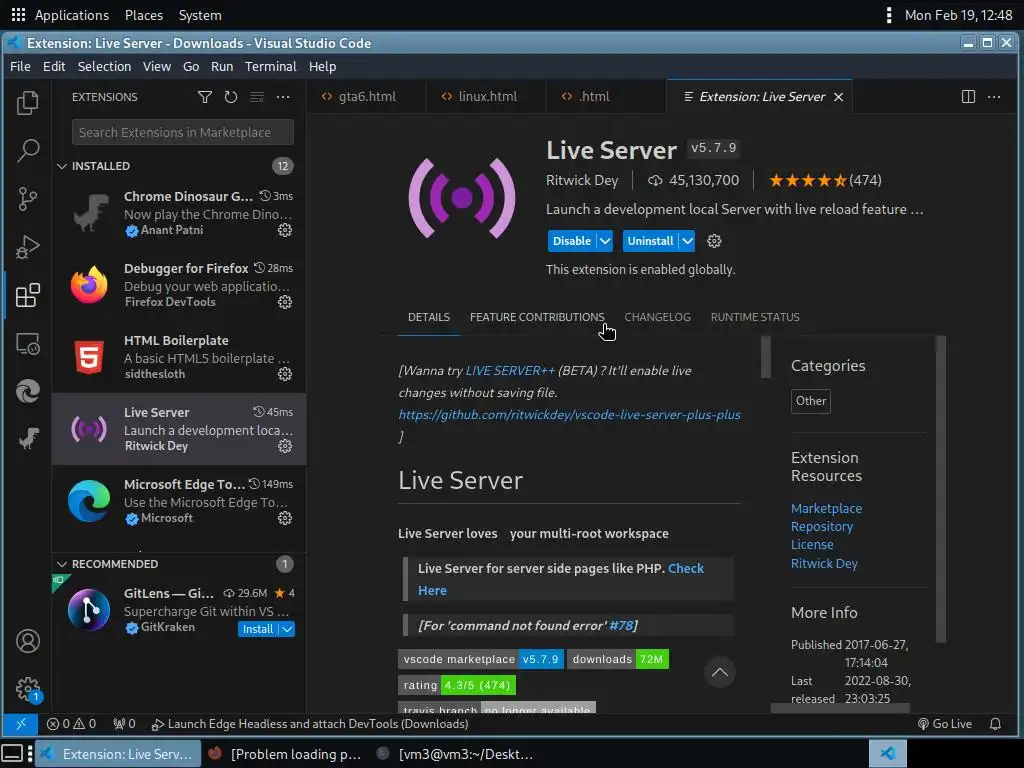Image resolution: width=1024 pixels, height=768 pixels.
Task: Switch to the Problem loading page taskbar window
Action: tap(285, 754)
